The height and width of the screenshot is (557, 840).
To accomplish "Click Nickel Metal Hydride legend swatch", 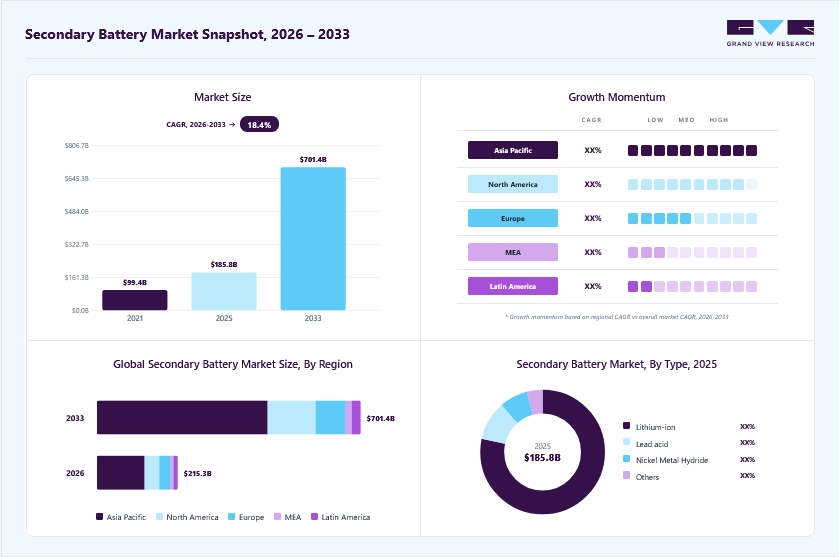I will (626, 459).
